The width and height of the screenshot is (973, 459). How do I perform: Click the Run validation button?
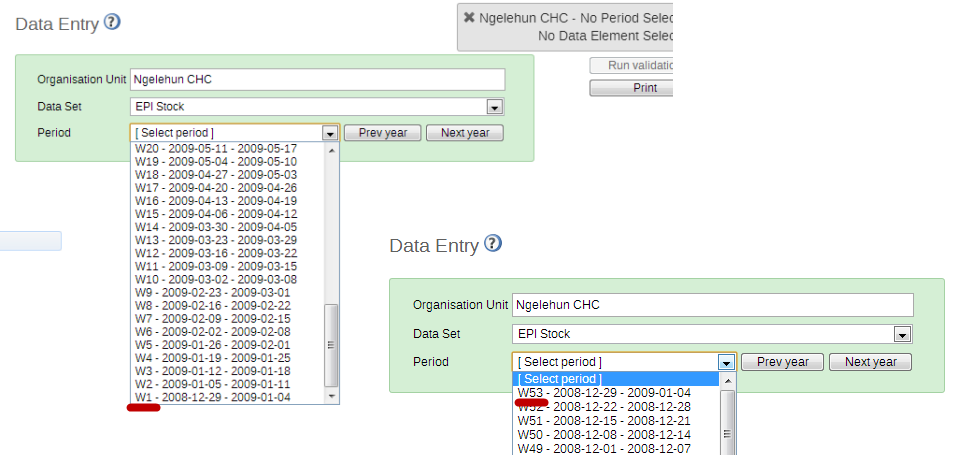631,66
